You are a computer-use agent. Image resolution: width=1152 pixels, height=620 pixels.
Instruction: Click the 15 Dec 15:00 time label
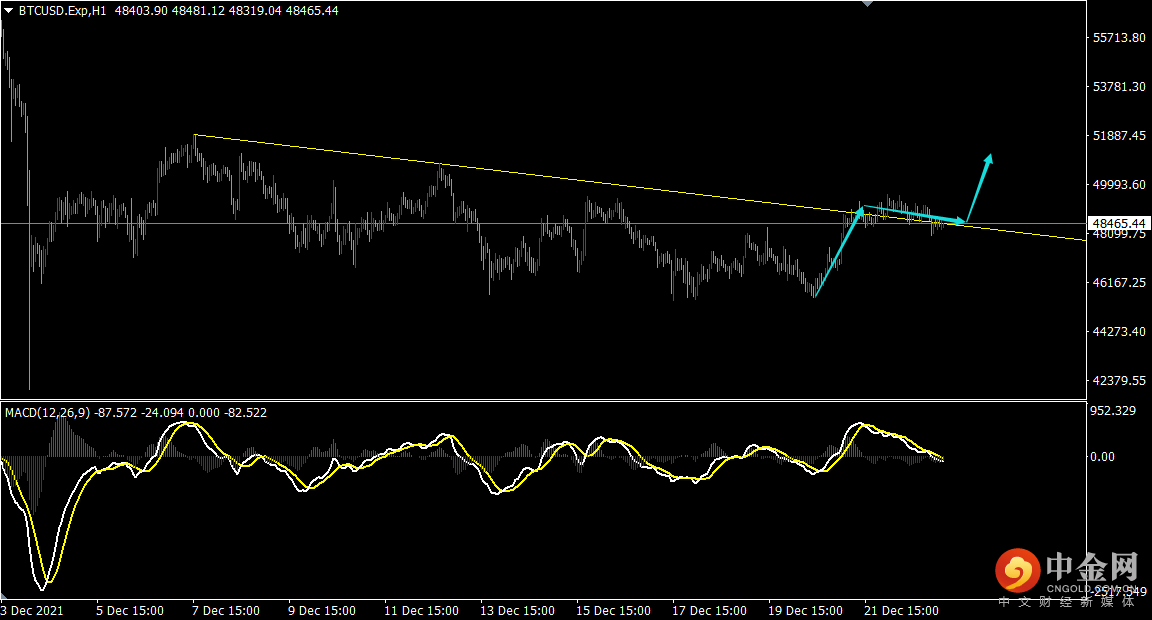[x=613, y=610]
